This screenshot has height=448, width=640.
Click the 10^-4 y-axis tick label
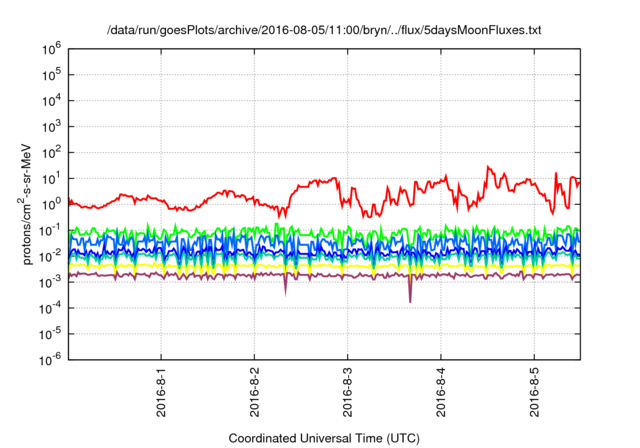click(48, 307)
